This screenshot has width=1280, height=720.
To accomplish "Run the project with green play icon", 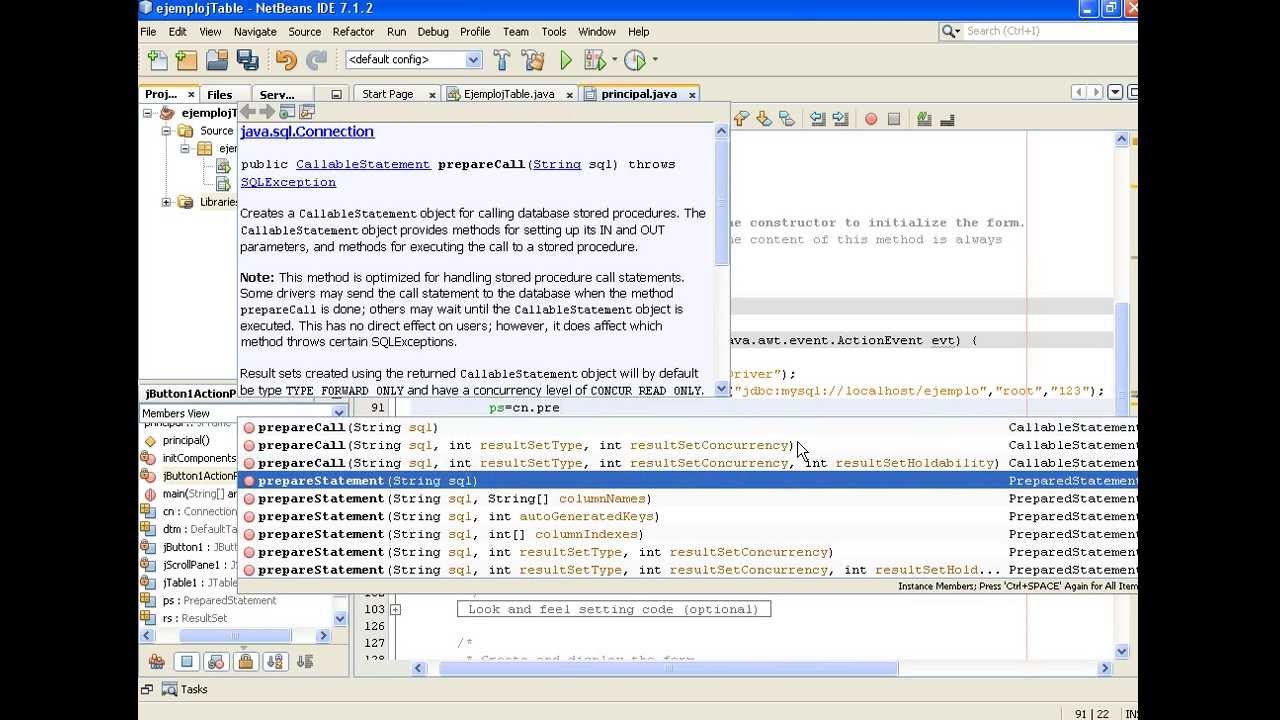I will click(565, 60).
